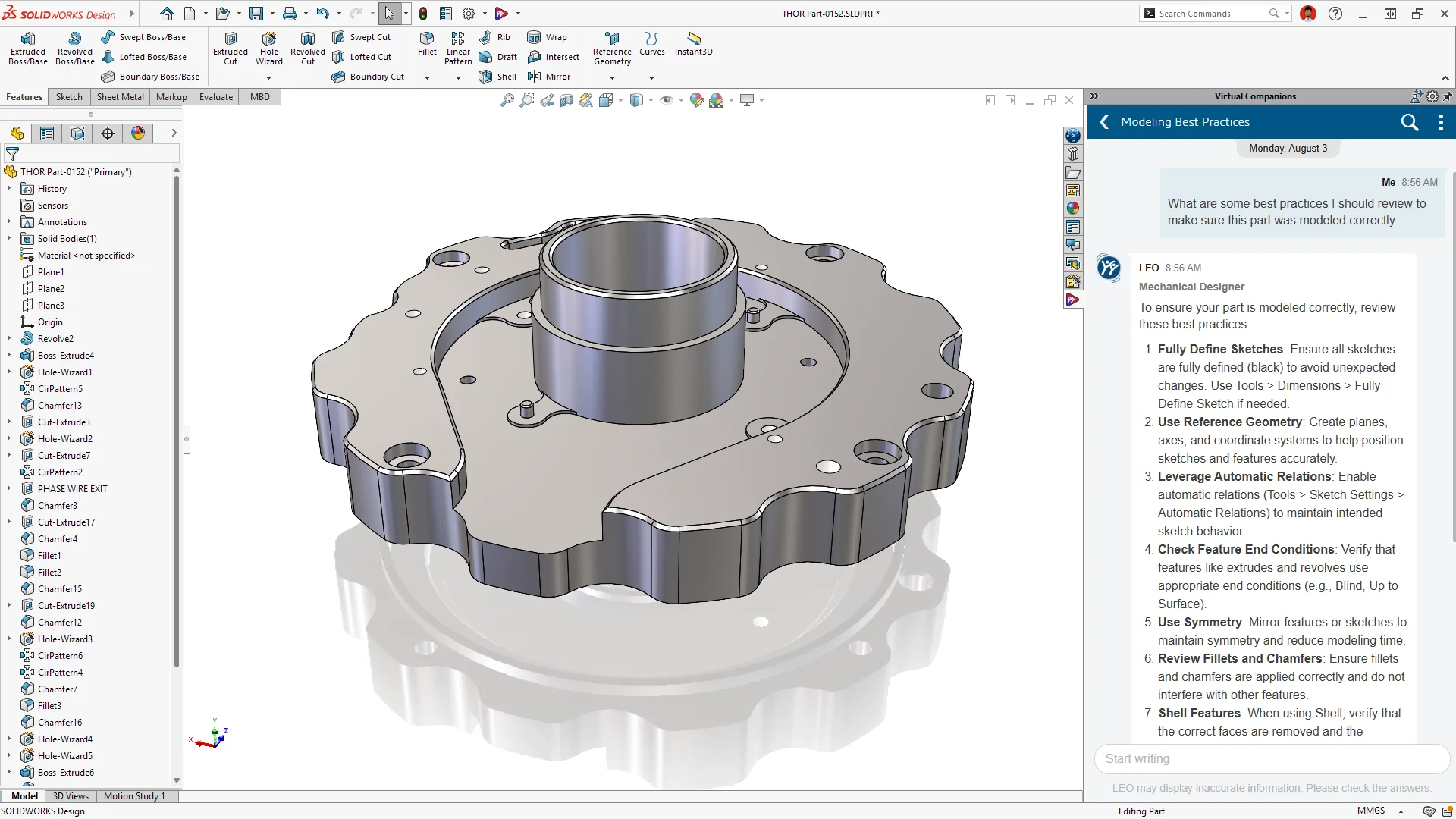1456x819 pixels.
Task: Toggle Instant3D mode
Action: [x=693, y=44]
